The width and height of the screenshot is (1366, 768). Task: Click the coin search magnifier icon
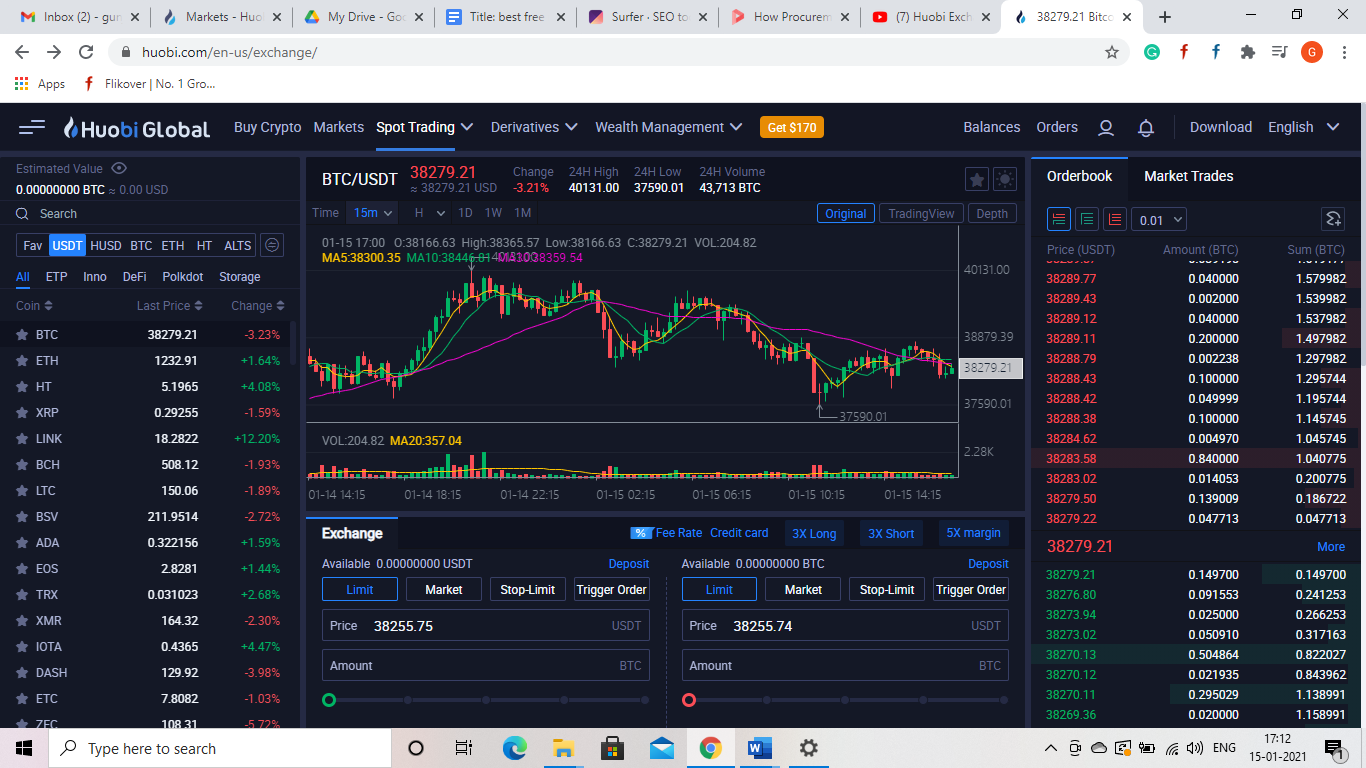tap(22, 214)
